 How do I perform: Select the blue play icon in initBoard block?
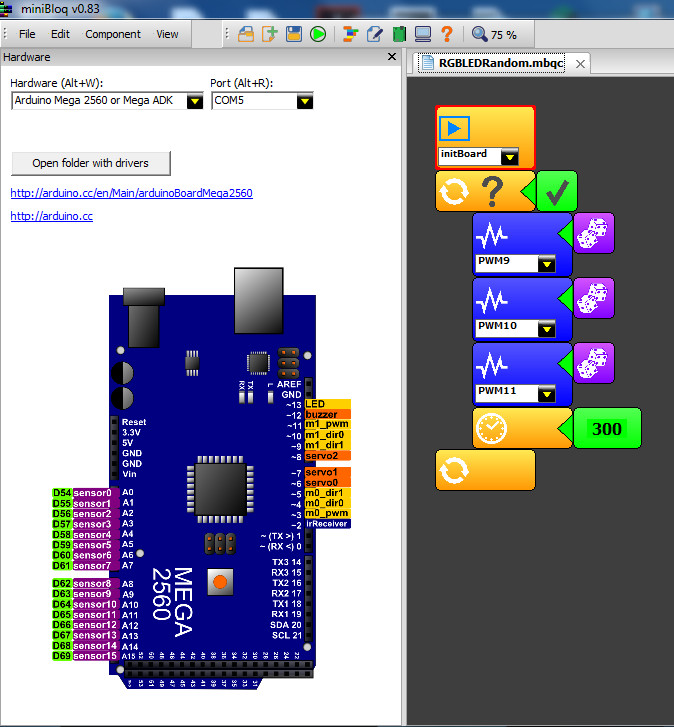tap(454, 128)
